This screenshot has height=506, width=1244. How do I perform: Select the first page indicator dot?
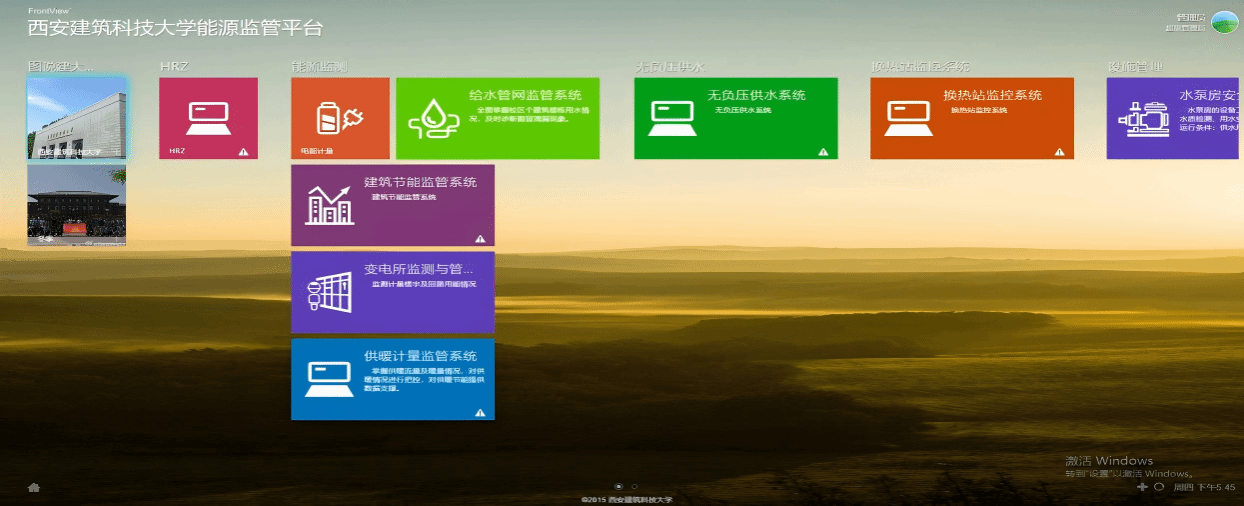618,487
